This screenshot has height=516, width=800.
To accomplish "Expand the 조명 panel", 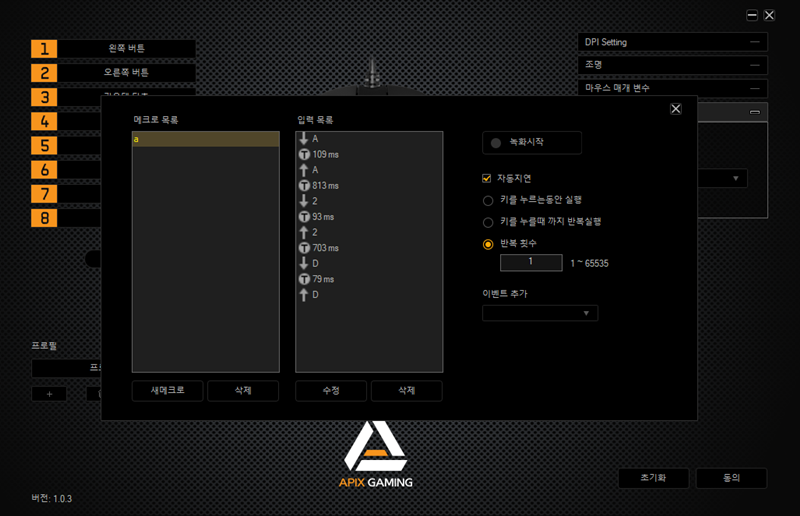I will pyautogui.click(x=672, y=65).
